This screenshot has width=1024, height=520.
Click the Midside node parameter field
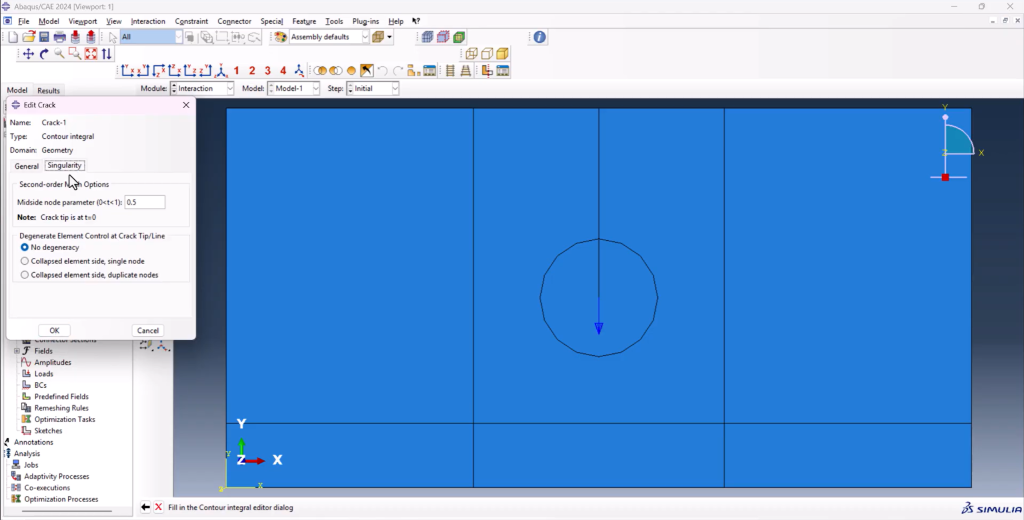click(144, 202)
